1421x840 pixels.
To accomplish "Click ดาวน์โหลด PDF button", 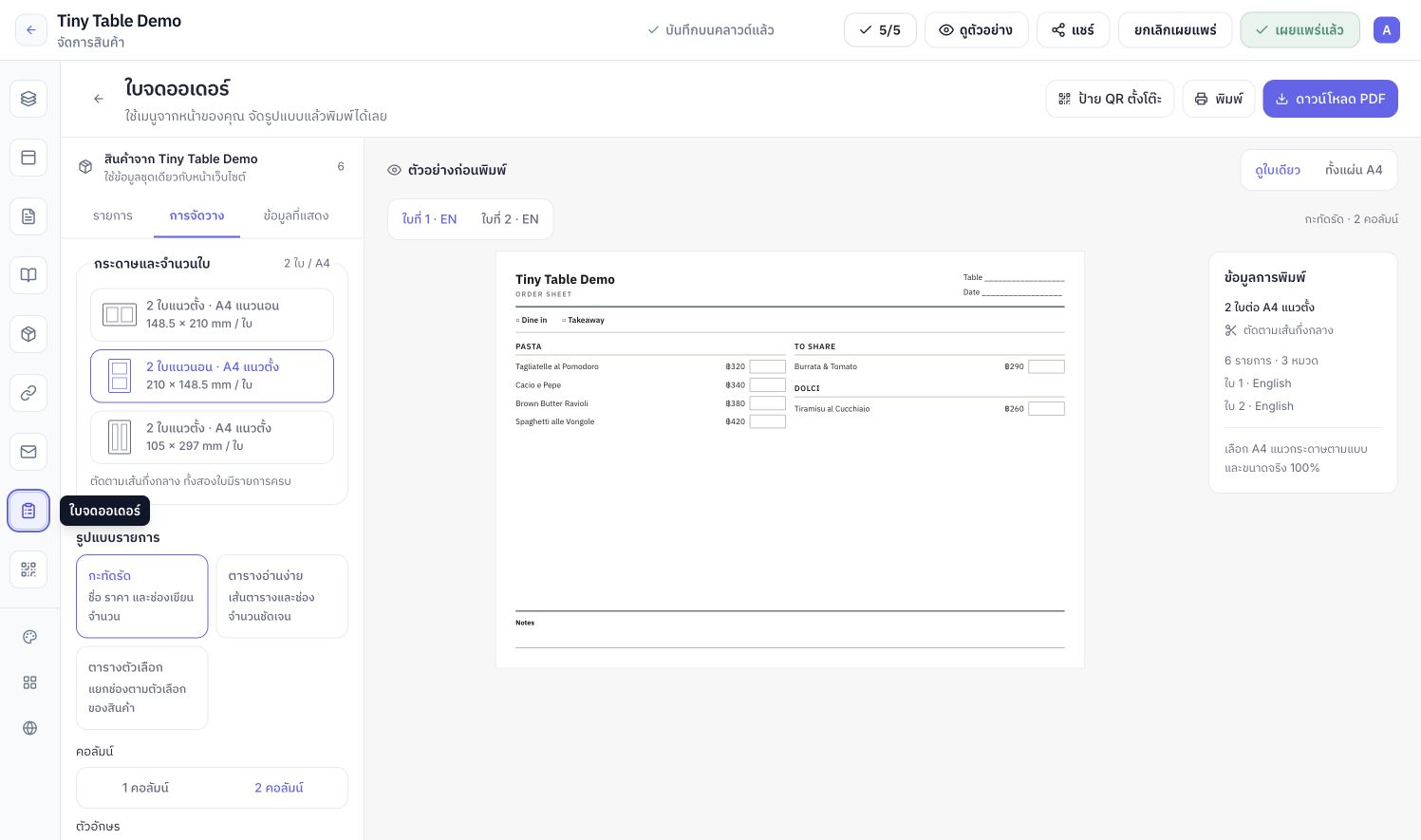I will coord(1330,99).
